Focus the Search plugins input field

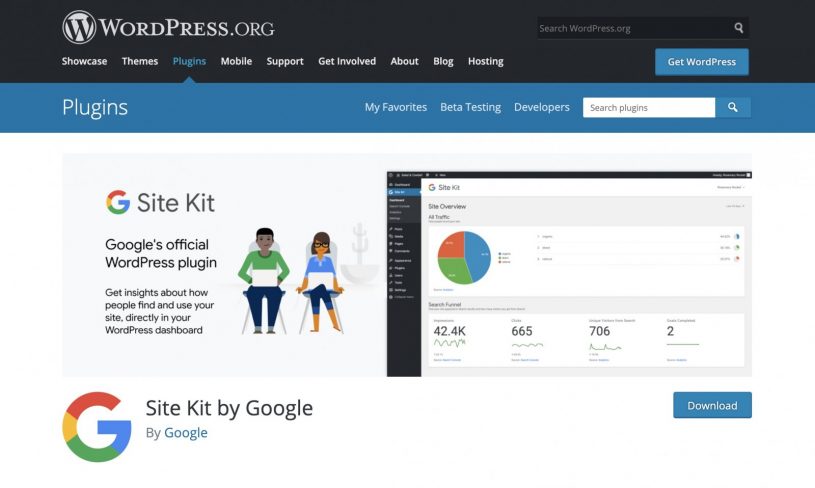649,108
